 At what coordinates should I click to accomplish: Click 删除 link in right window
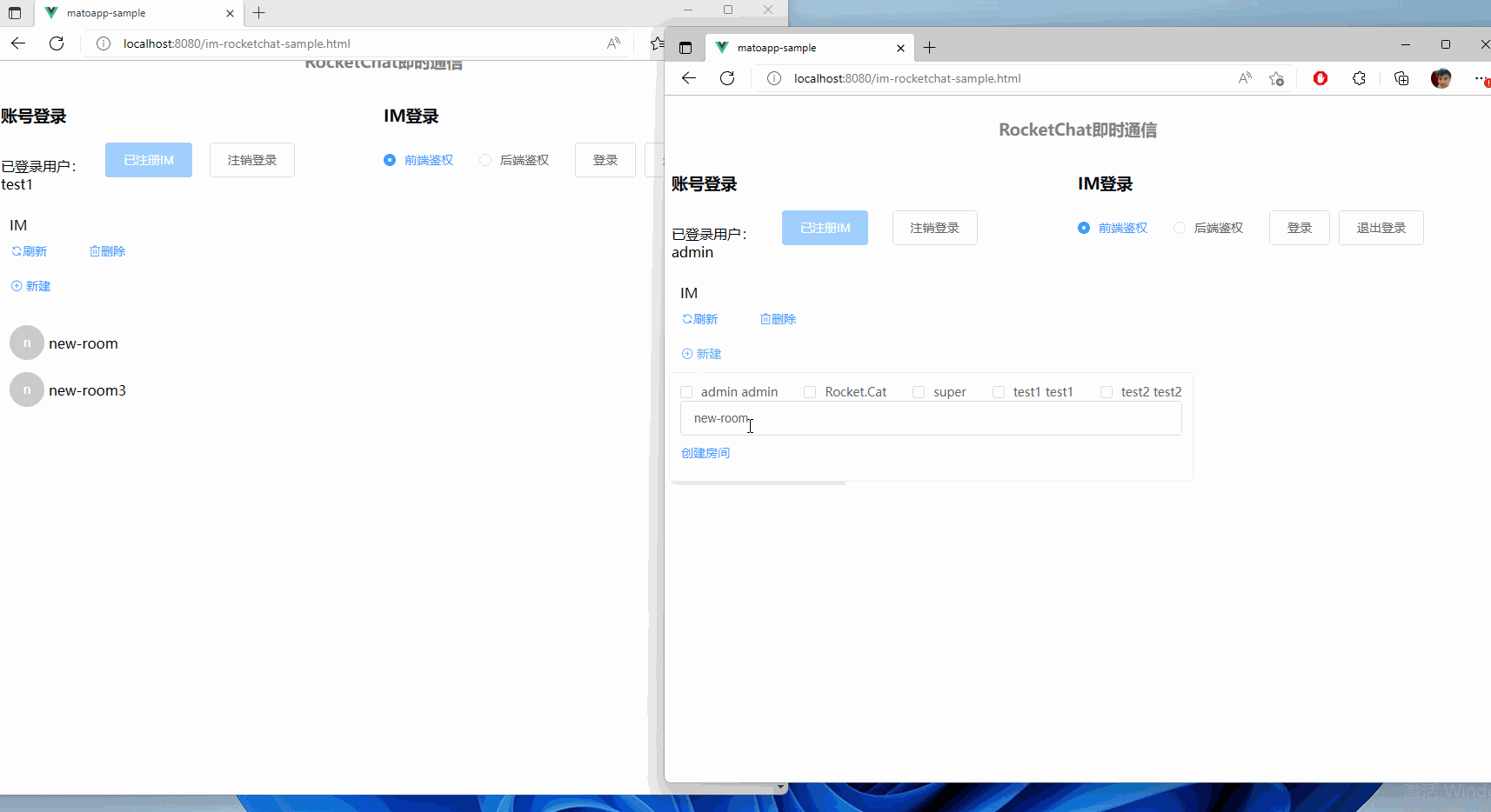[779, 319]
